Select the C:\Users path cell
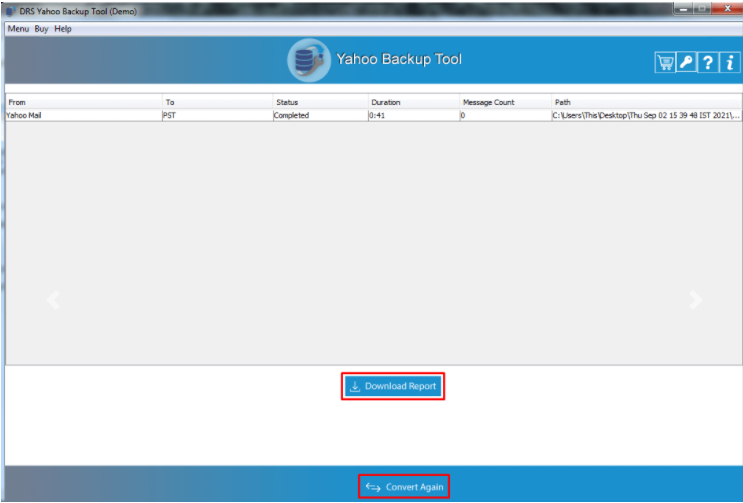743x503 pixels. tap(647, 115)
